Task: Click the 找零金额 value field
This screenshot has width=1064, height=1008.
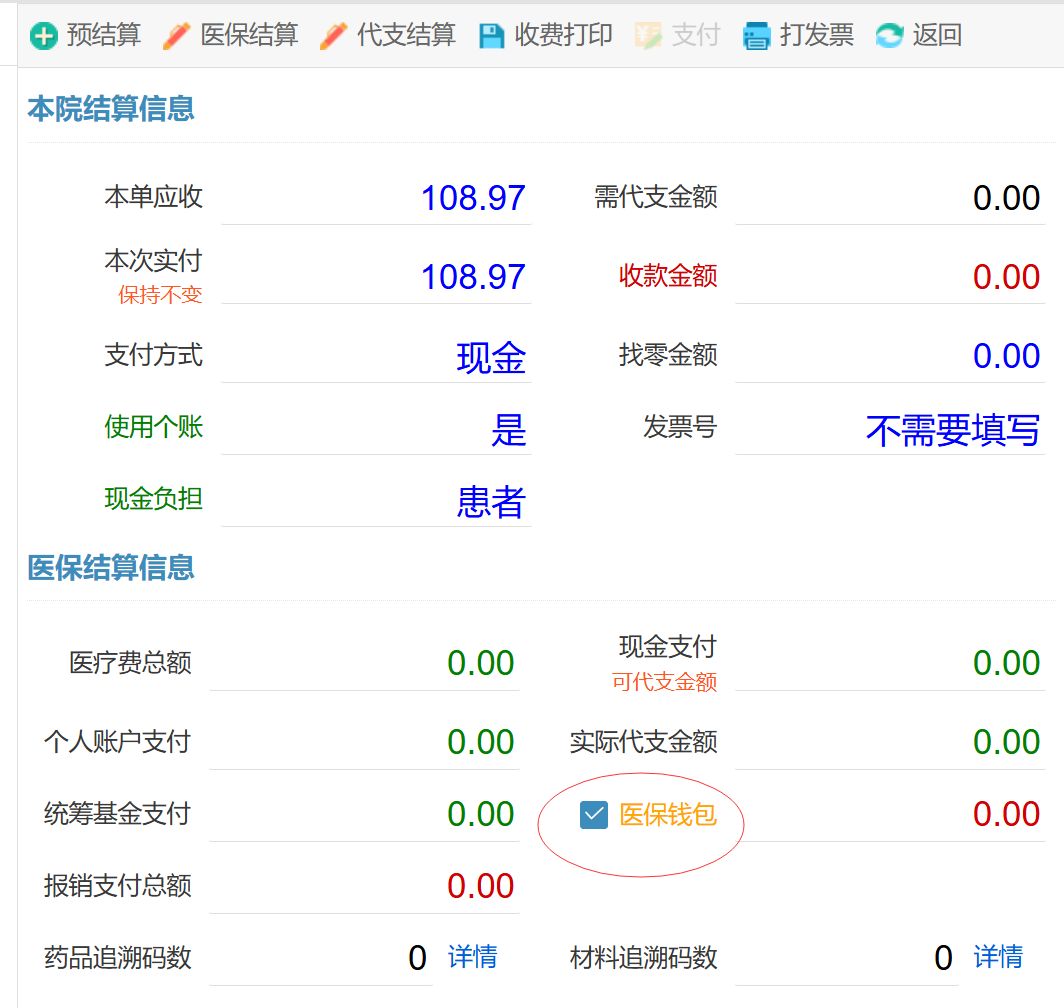Action: 890,356
